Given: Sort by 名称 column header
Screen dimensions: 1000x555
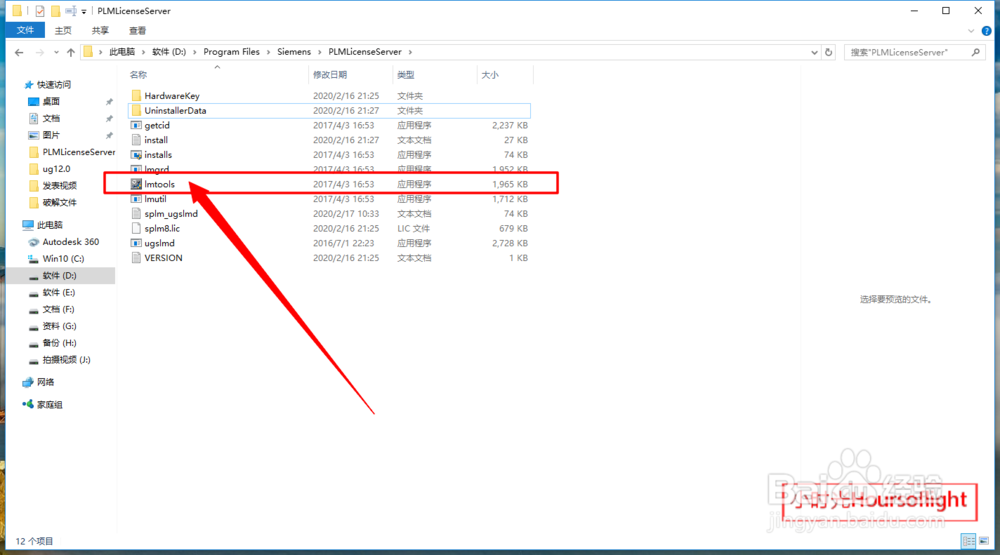Looking at the screenshot, I should coord(138,75).
